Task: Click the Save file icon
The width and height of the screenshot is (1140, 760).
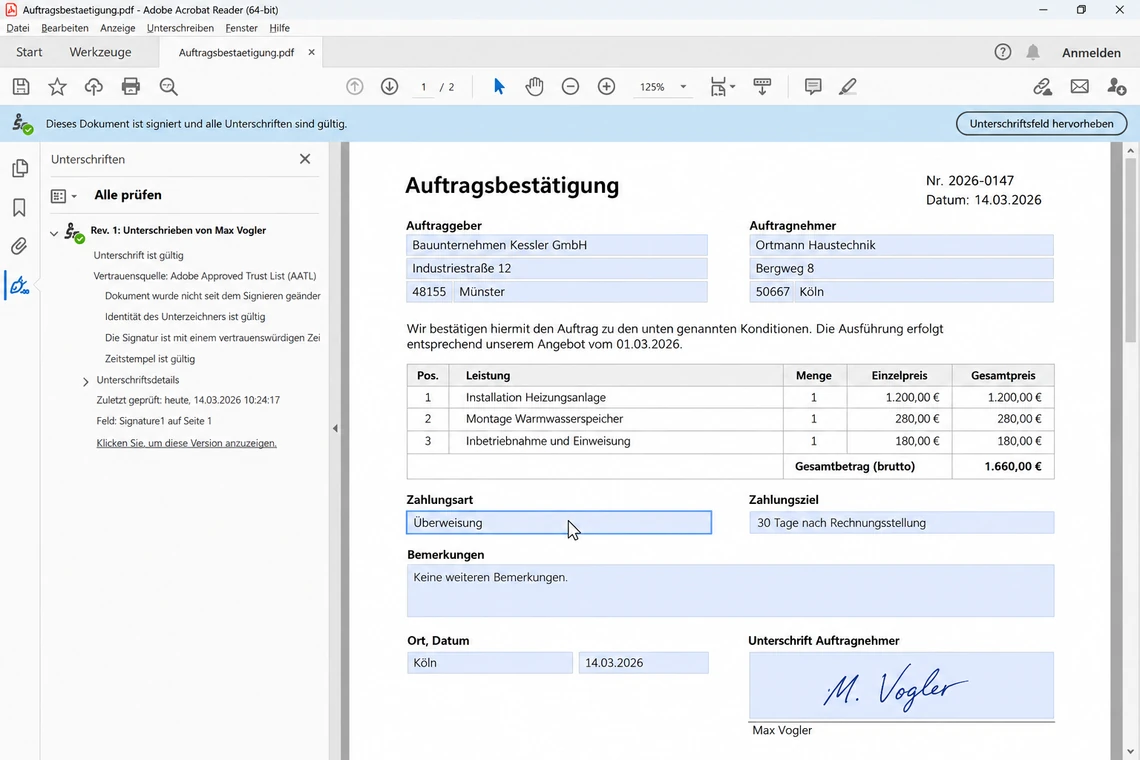Action: (x=21, y=87)
